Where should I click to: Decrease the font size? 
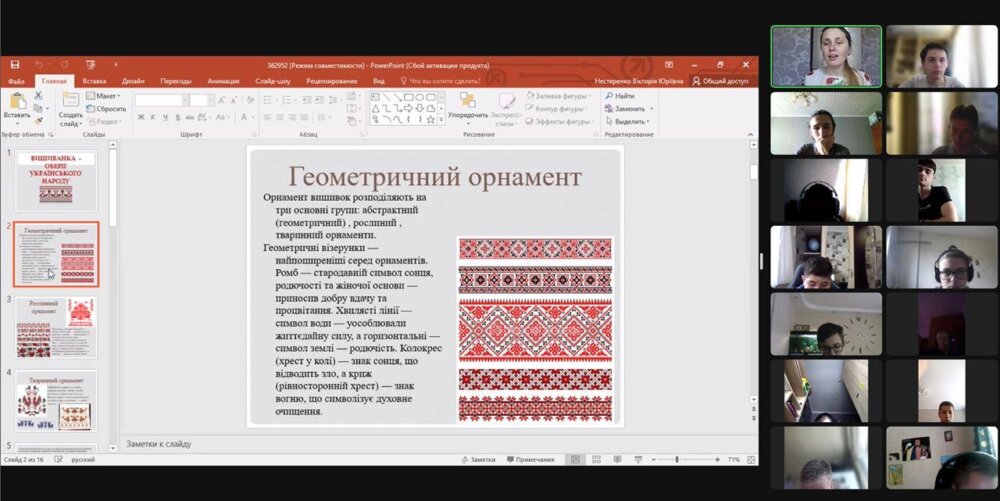[233, 100]
